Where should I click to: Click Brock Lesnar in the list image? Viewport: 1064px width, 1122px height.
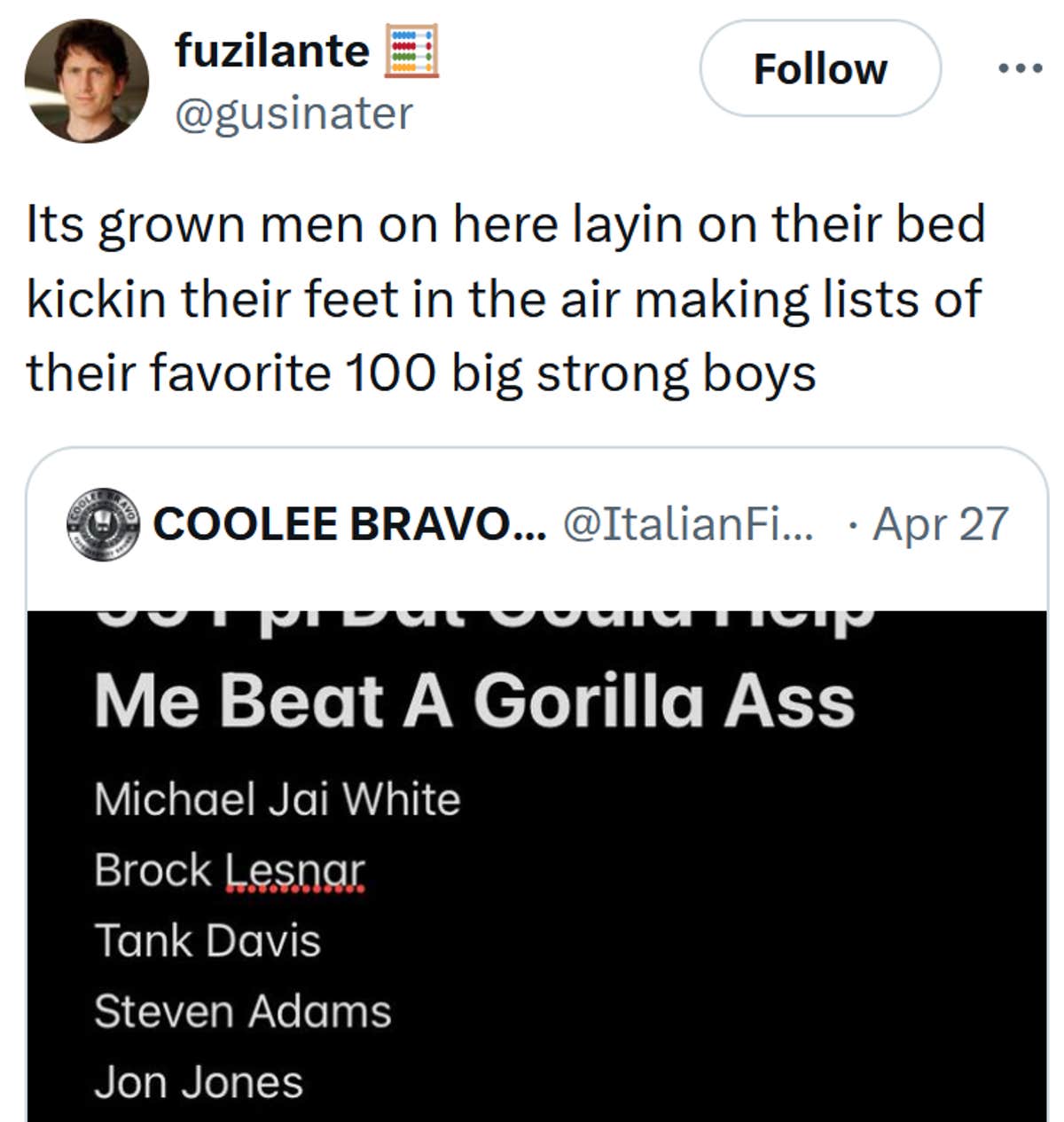click(229, 869)
